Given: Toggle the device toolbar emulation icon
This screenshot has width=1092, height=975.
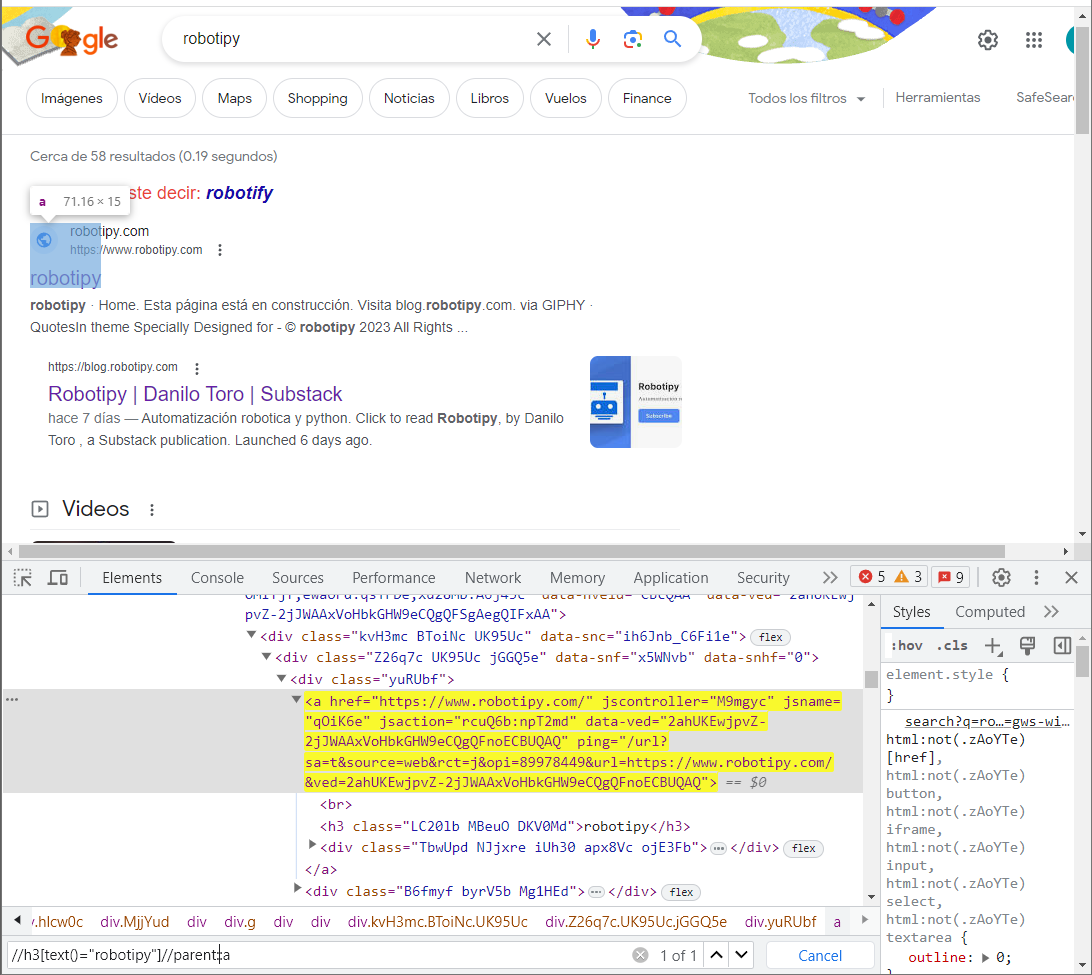Looking at the screenshot, I should pyautogui.click(x=57, y=577).
